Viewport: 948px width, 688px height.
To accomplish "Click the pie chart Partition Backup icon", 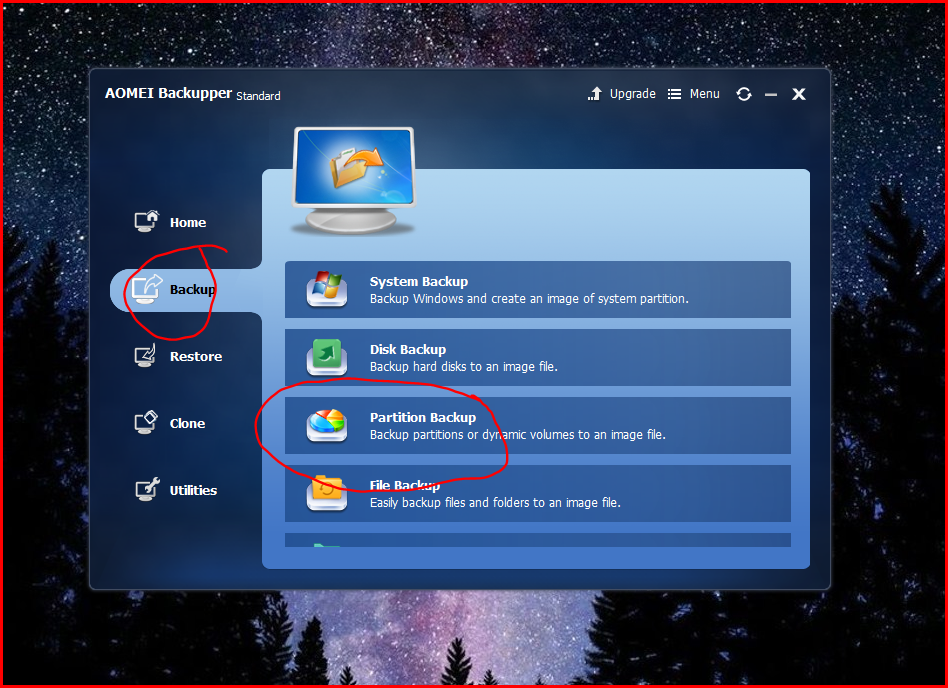I will point(326,425).
